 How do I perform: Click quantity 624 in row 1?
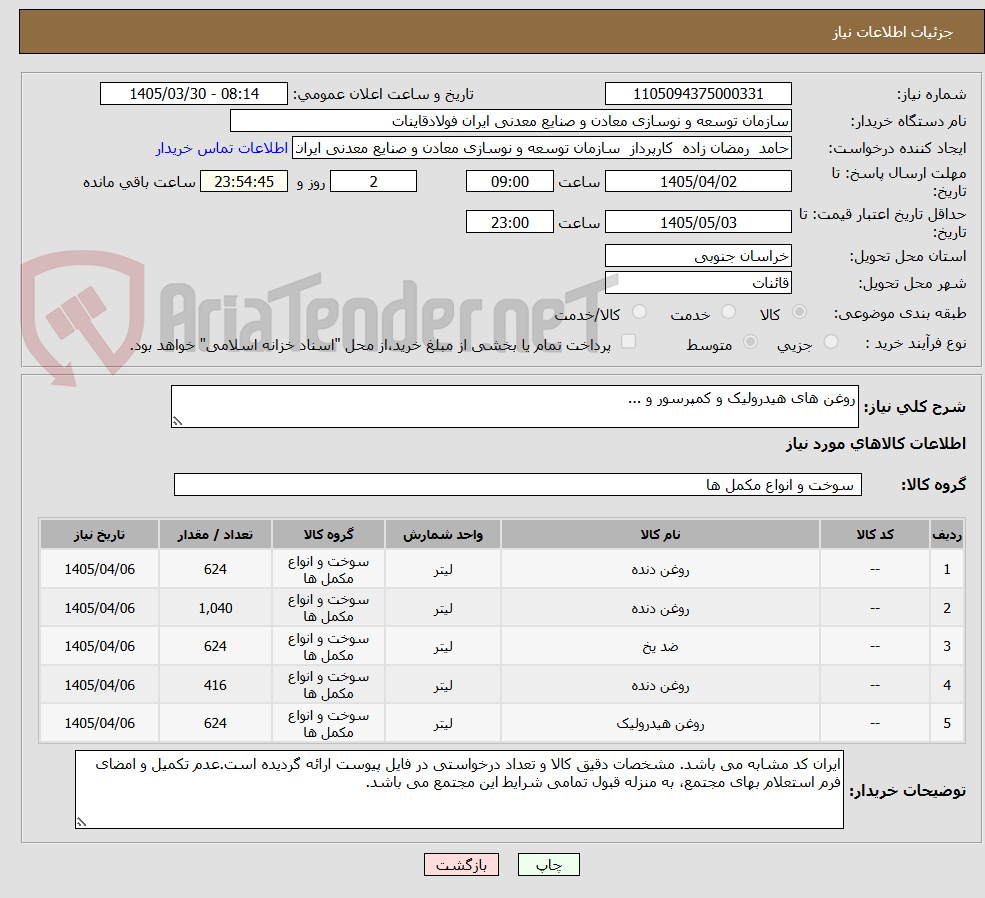coord(215,570)
